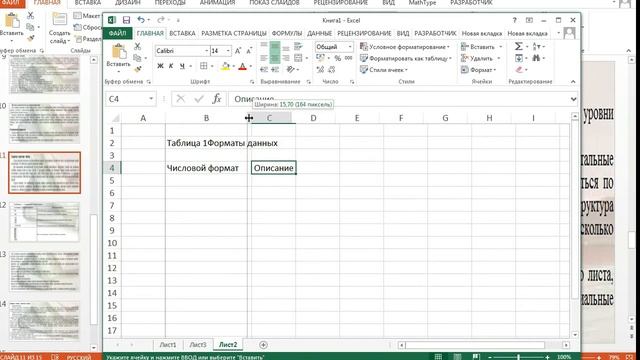Toggle italic К formatting
This screenshot has height=360, width=640.
pos(171,66)
